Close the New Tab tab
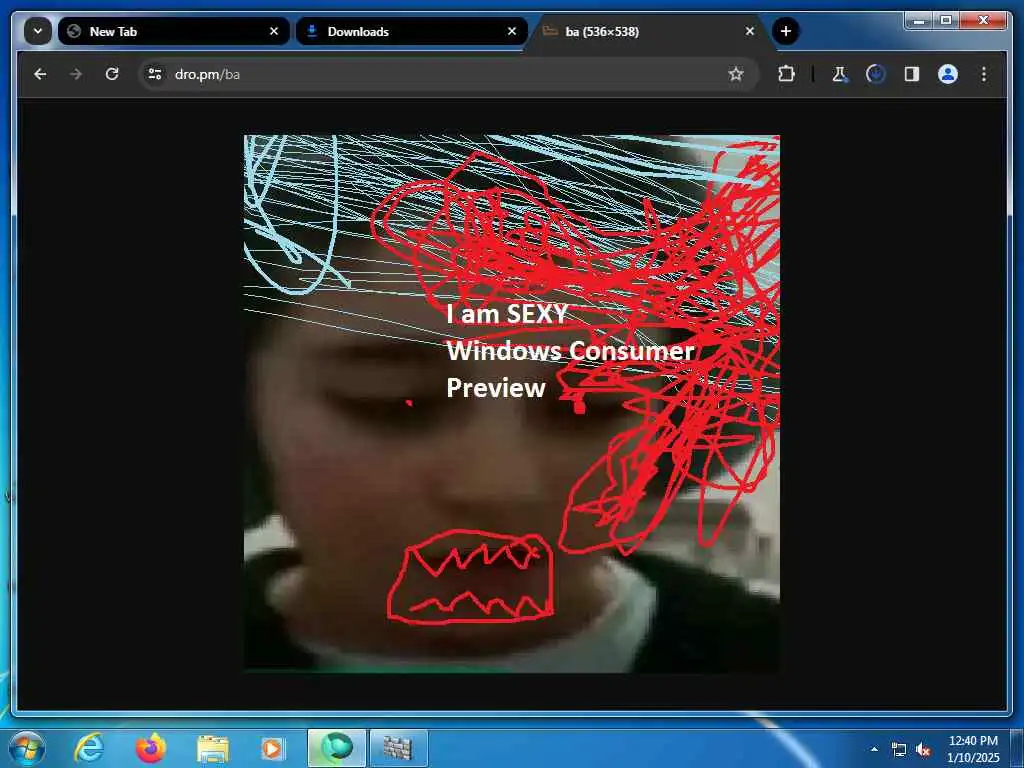The width and height of the screenshot is (1024, 768). coord(274,31)
